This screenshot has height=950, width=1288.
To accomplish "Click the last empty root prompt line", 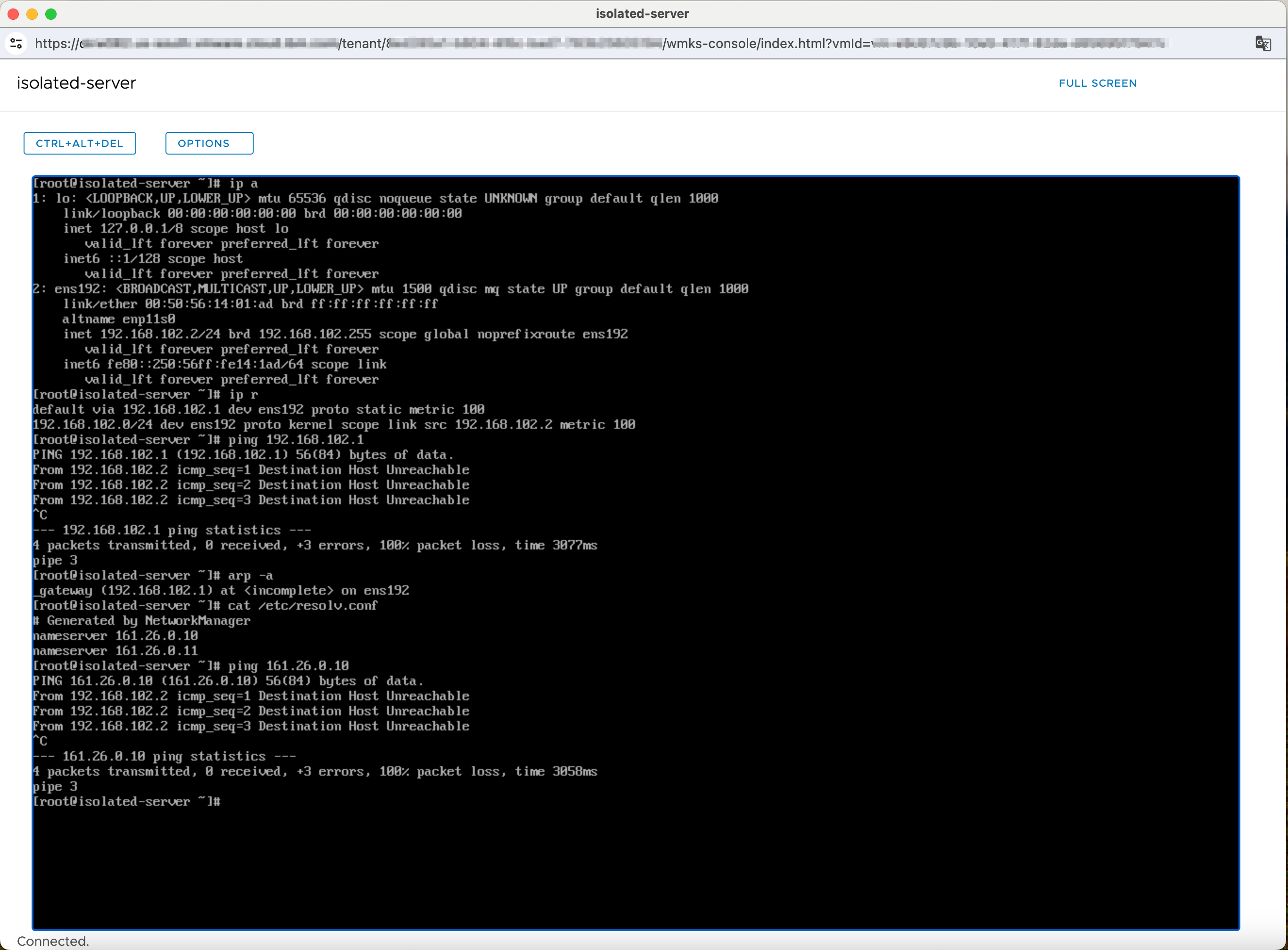I will pyautogui.click(x=126, y=802).
